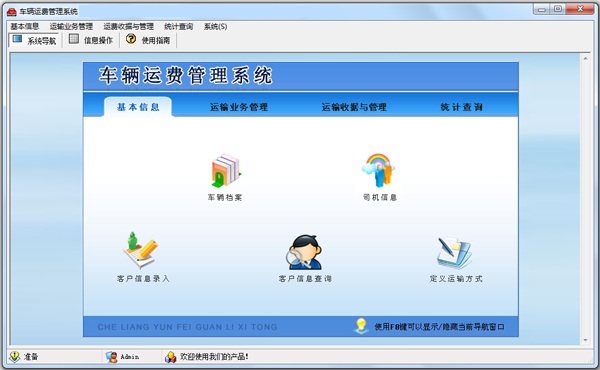Click the 使用指南 toolbar label
Screen dimensions: 600x370
click(x=156, y=40)
